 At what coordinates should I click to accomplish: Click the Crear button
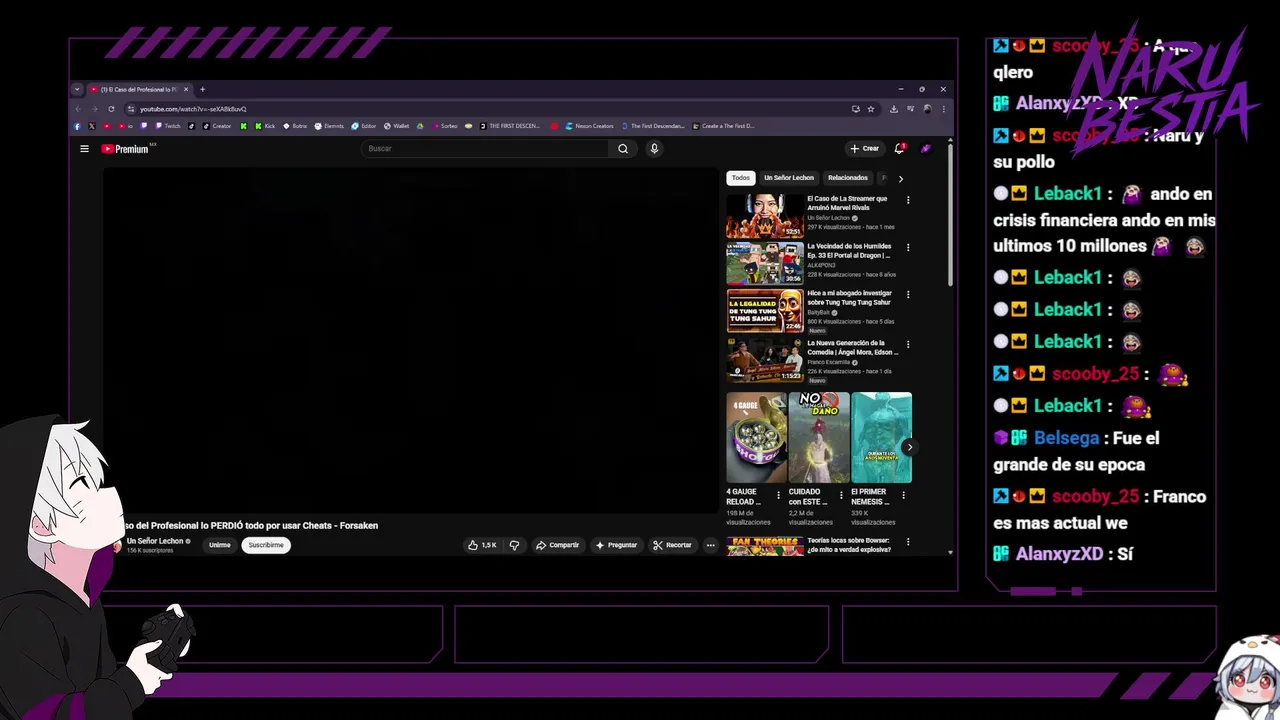[864, 148]
